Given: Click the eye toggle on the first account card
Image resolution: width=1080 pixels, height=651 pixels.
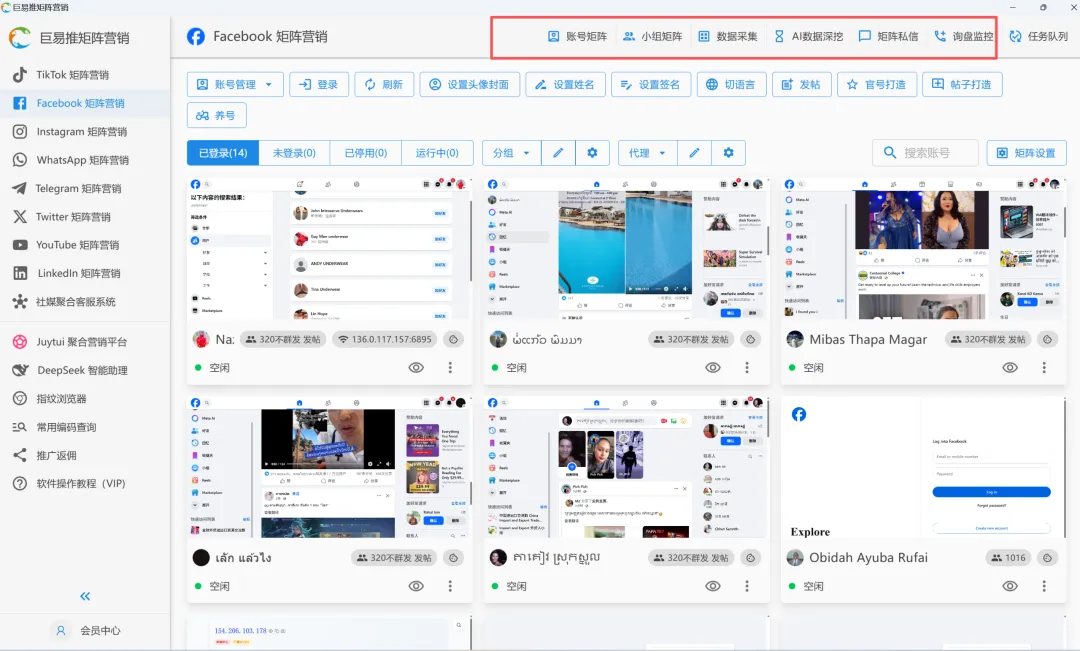Looking at the screenshot, I should click(416, 367).
